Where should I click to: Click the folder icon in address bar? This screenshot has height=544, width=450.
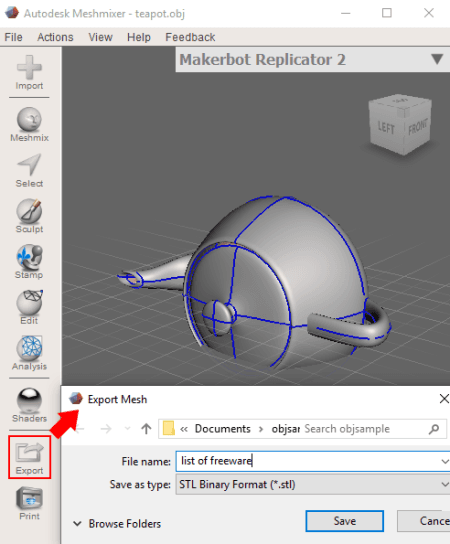(169, 428)
